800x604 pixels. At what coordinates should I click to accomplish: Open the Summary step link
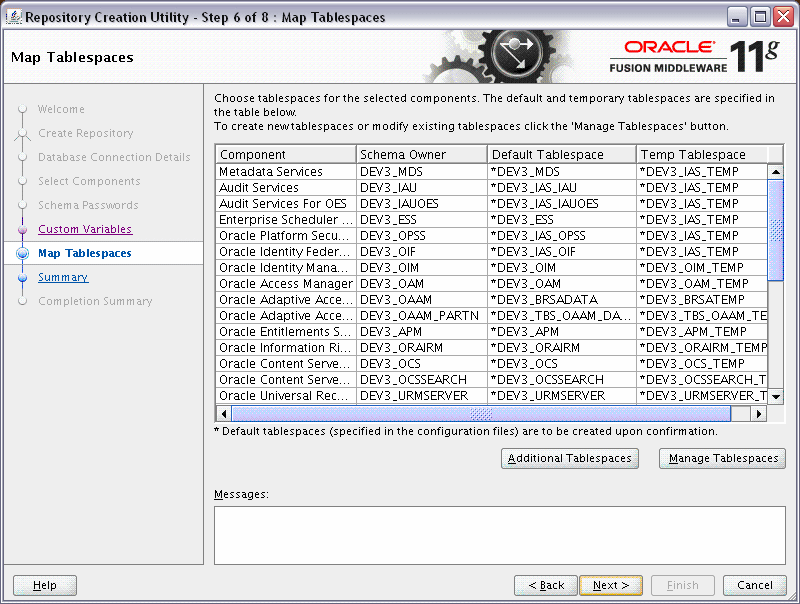pyautogui.click(x=63, y=277)
